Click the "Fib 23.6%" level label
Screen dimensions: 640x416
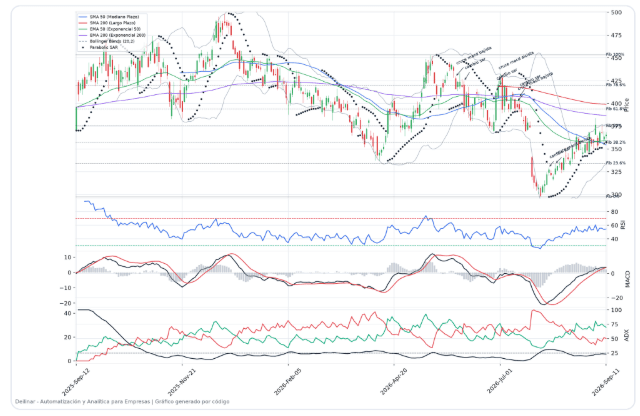coord(616,163)
